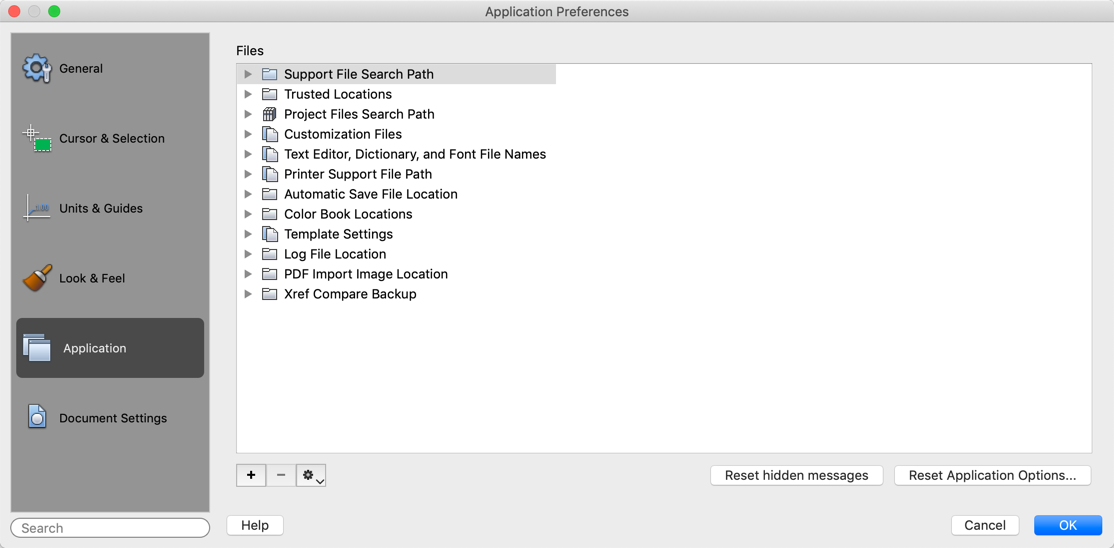Select the Template Settings tree item
The width and height of the screenshot is (1114, 548).
tap(338, 234)
